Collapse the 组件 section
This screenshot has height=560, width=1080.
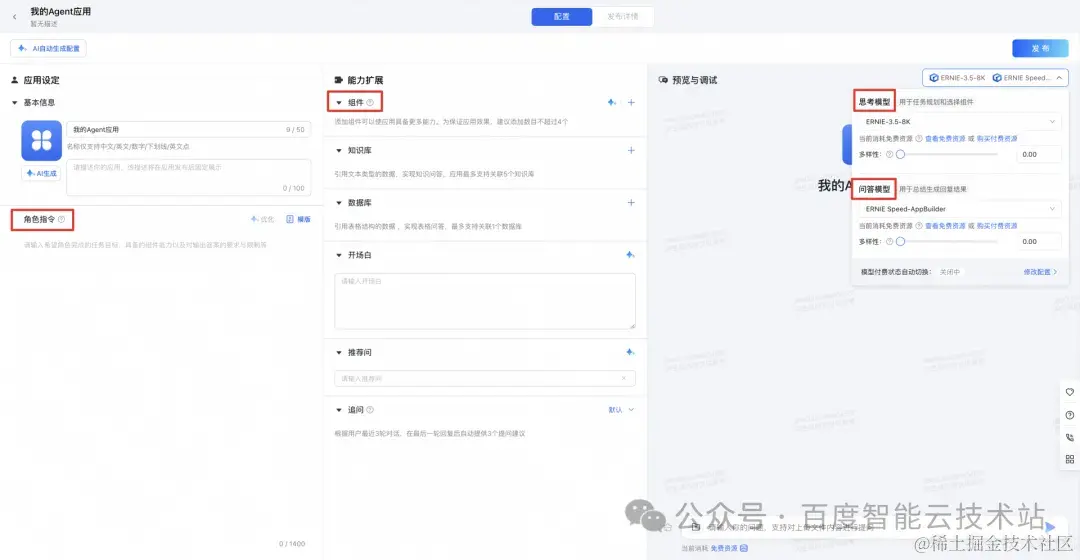(339, 103)
